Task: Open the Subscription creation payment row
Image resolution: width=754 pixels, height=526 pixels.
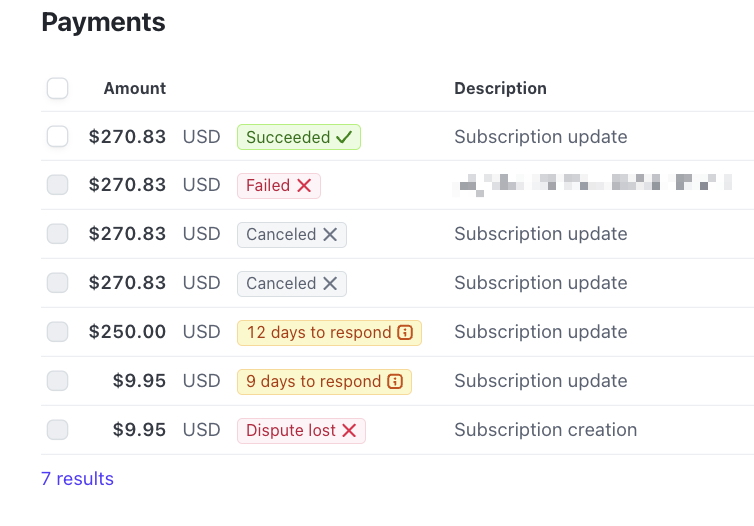Action: pyautogui.click(x=397, y=430)
